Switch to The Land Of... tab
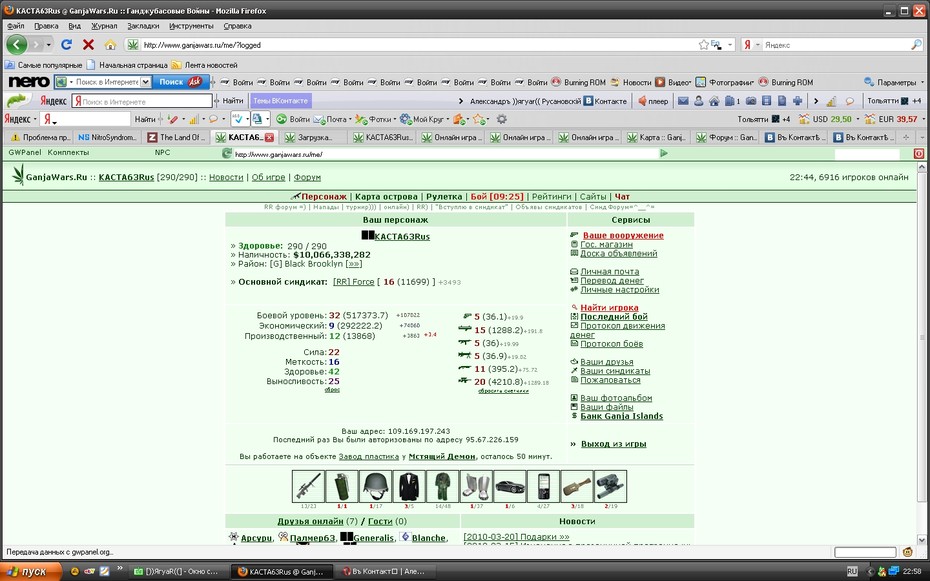Image resolution: width=930 pixels, height=581 pixels. 176,137
